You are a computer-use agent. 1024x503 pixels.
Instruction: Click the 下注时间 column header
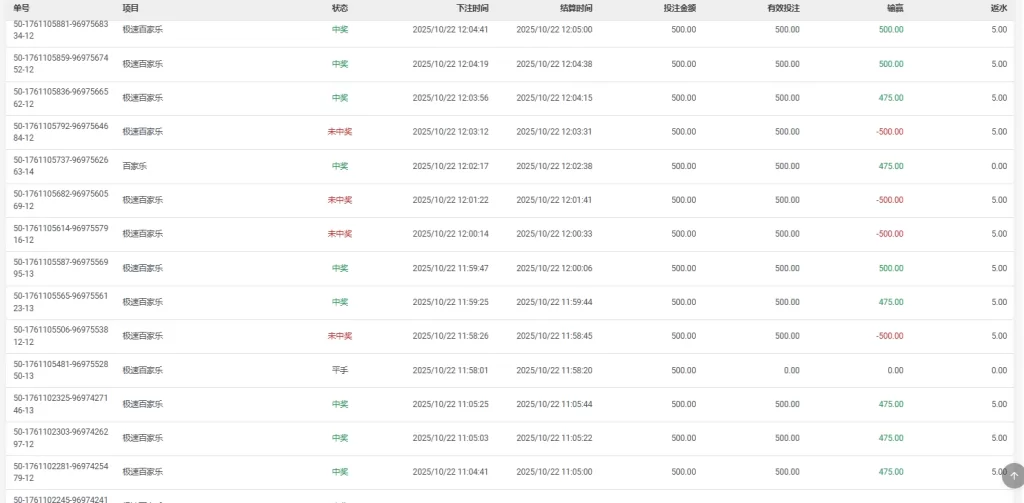[x=472, y=8]
